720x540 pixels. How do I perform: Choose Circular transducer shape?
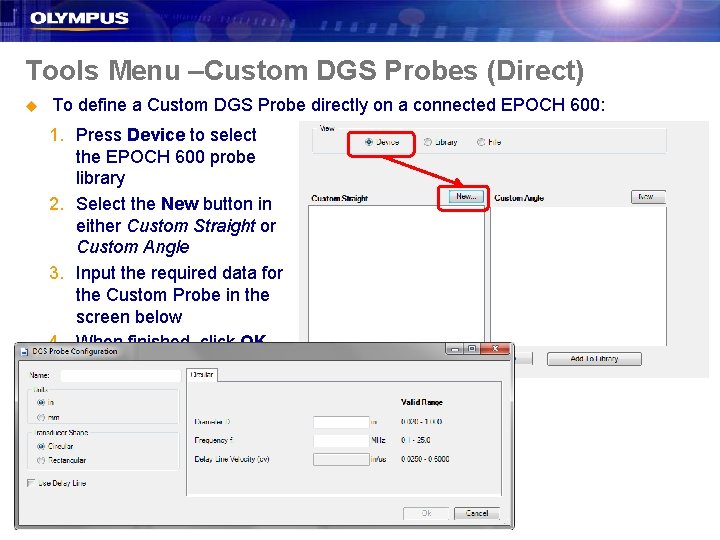pyautogui.click(x=41, y=446)
